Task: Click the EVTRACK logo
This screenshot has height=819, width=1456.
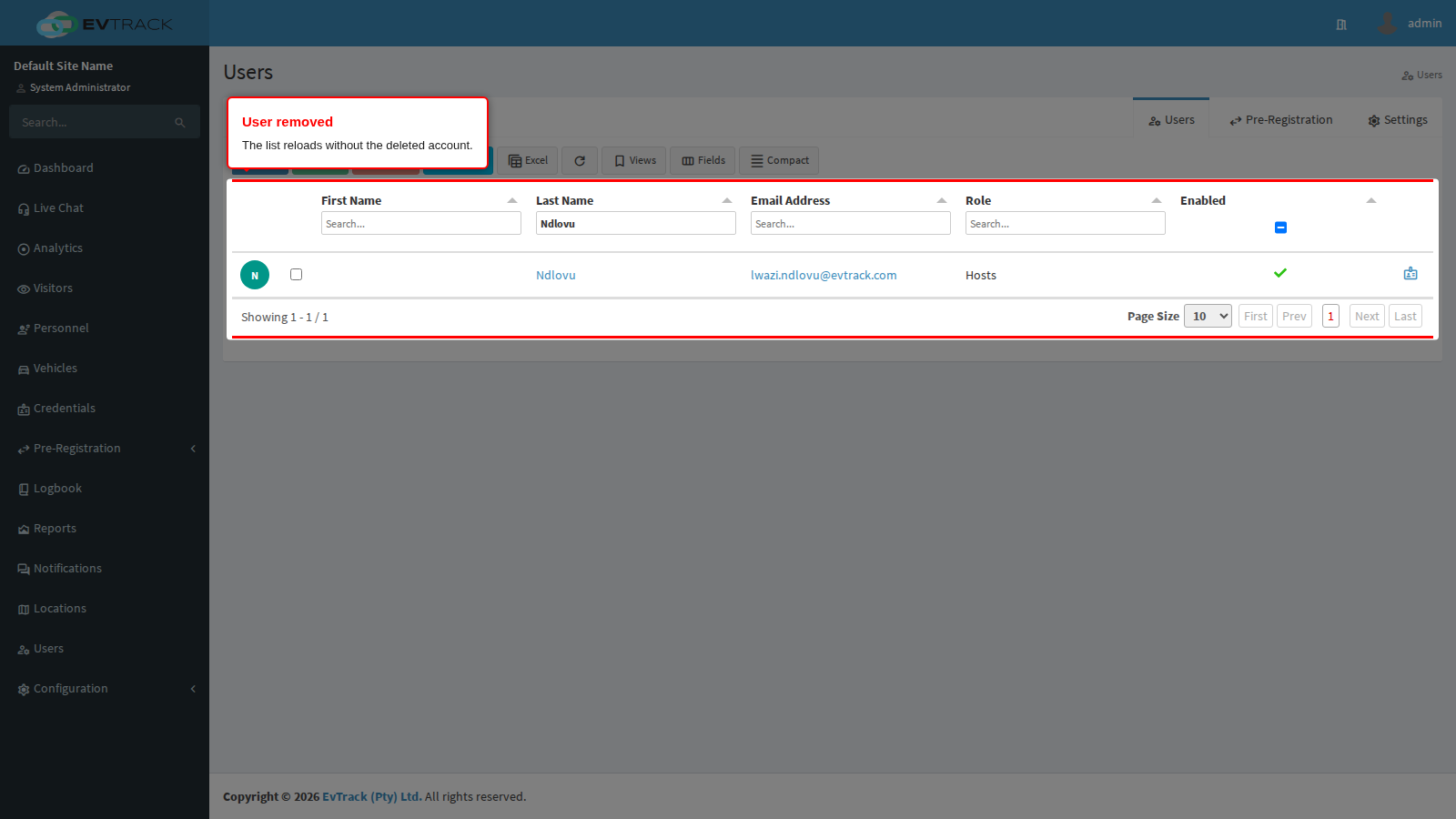Action: pos(105,24)
